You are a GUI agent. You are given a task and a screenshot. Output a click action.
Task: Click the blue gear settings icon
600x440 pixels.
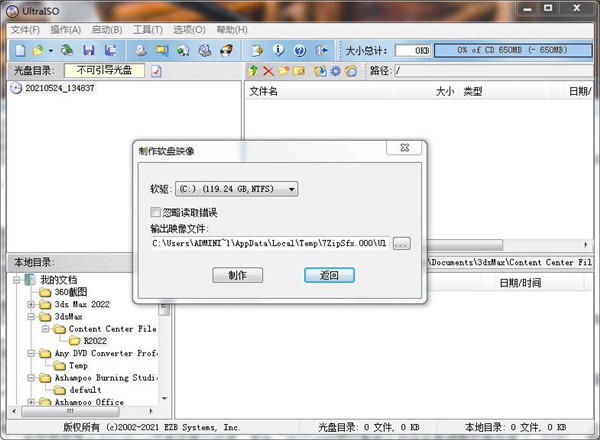pyautogui.click(x=336, y=71)
